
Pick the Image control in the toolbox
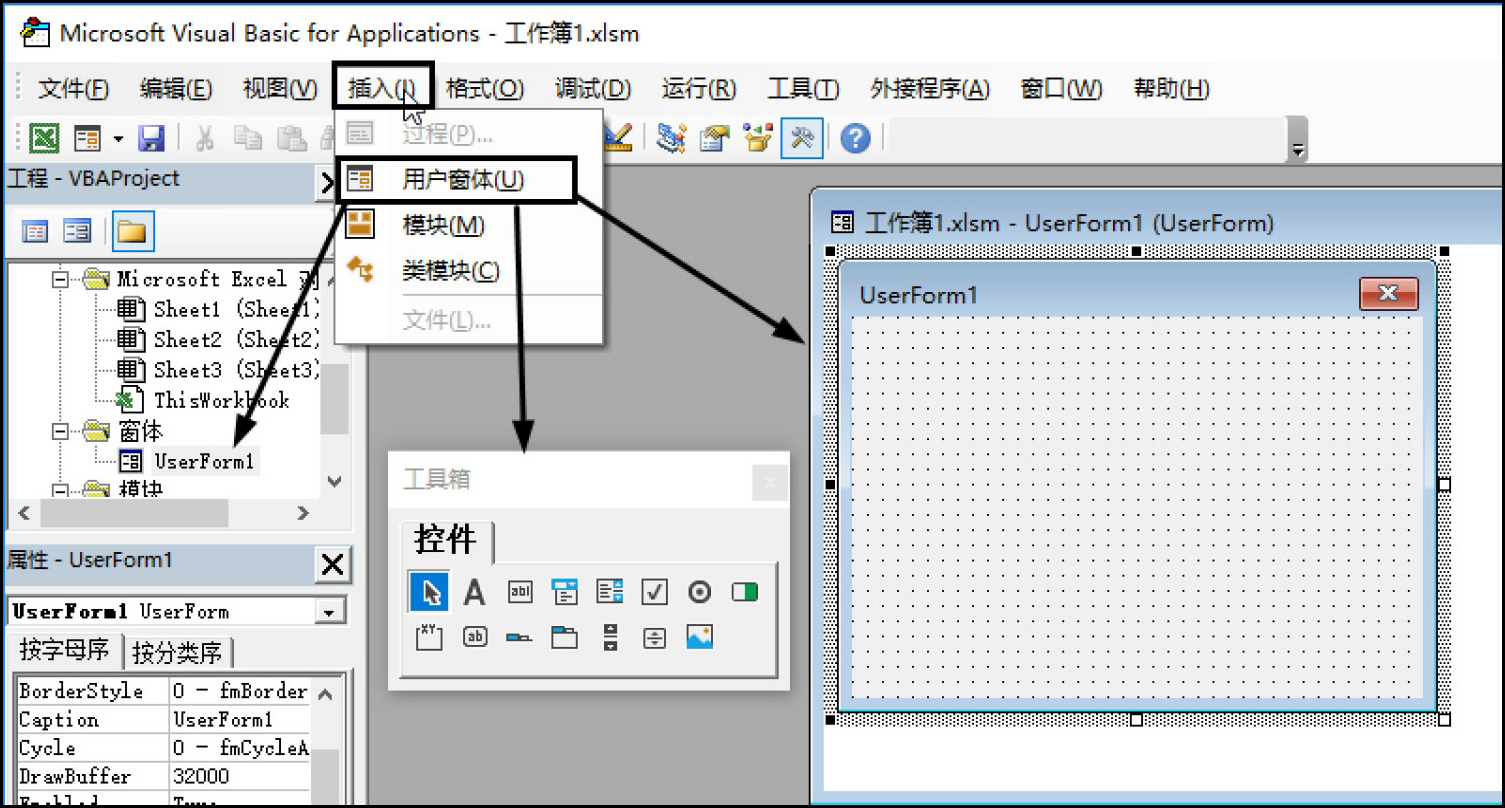pyautogui.click(x=700, y=637)
